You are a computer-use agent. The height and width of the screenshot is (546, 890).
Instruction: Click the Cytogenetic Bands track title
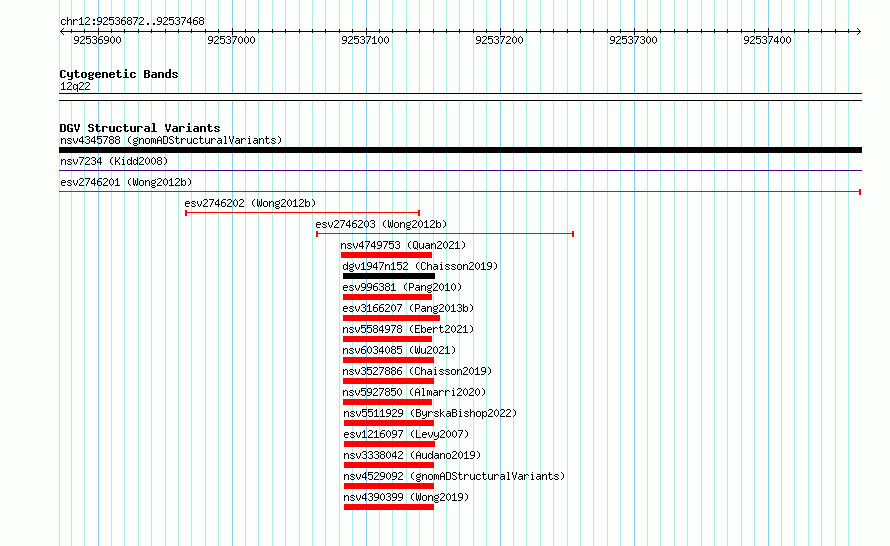(119, 74)
